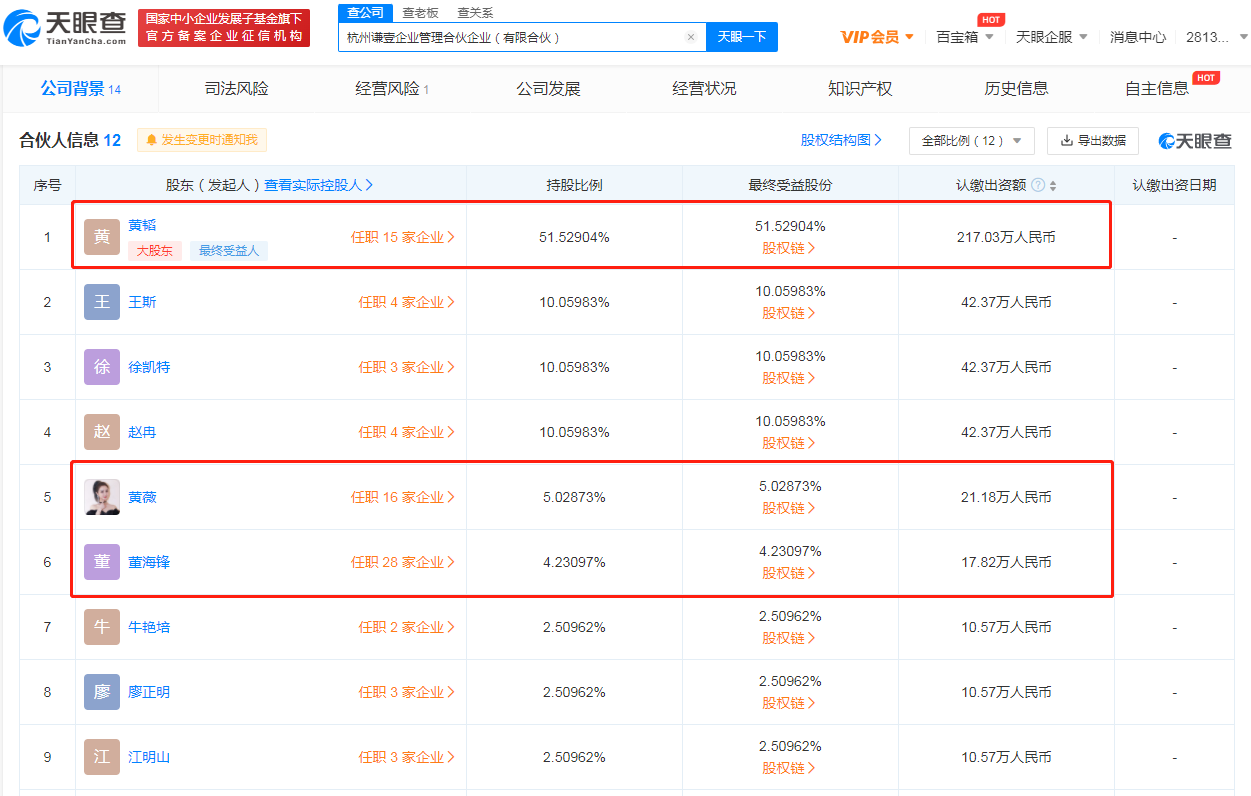The height and width of the screenshot is (796, 1251).
Task: Open 廖正明's name link
Action: click(x=149, y=692)
